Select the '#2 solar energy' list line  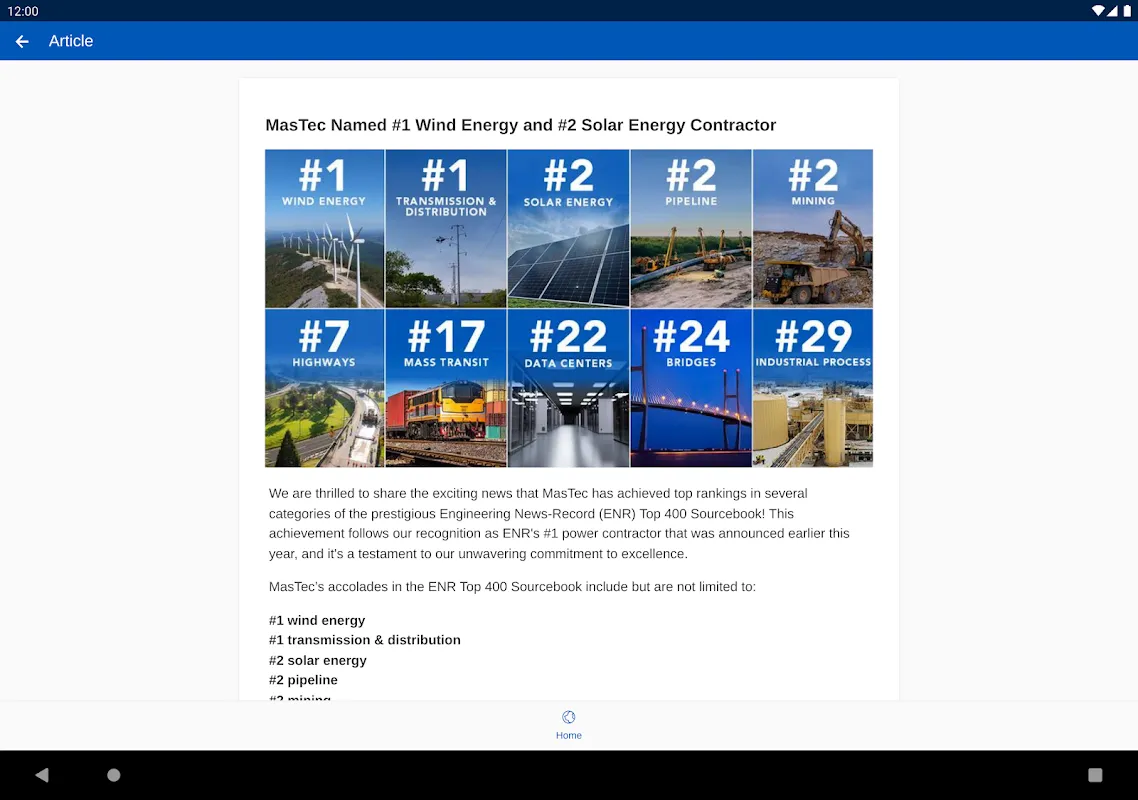click(318, 660)
